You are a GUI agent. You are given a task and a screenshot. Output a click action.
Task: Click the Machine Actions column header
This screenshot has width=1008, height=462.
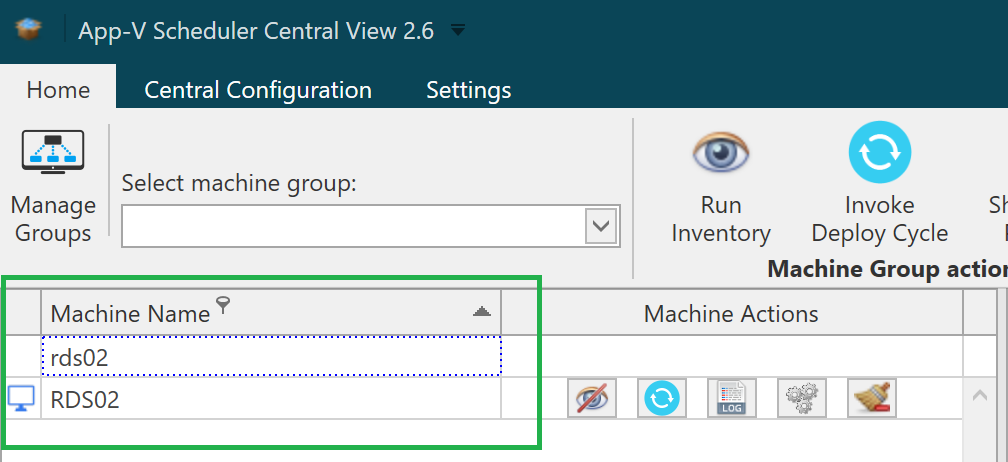(731, 314)
